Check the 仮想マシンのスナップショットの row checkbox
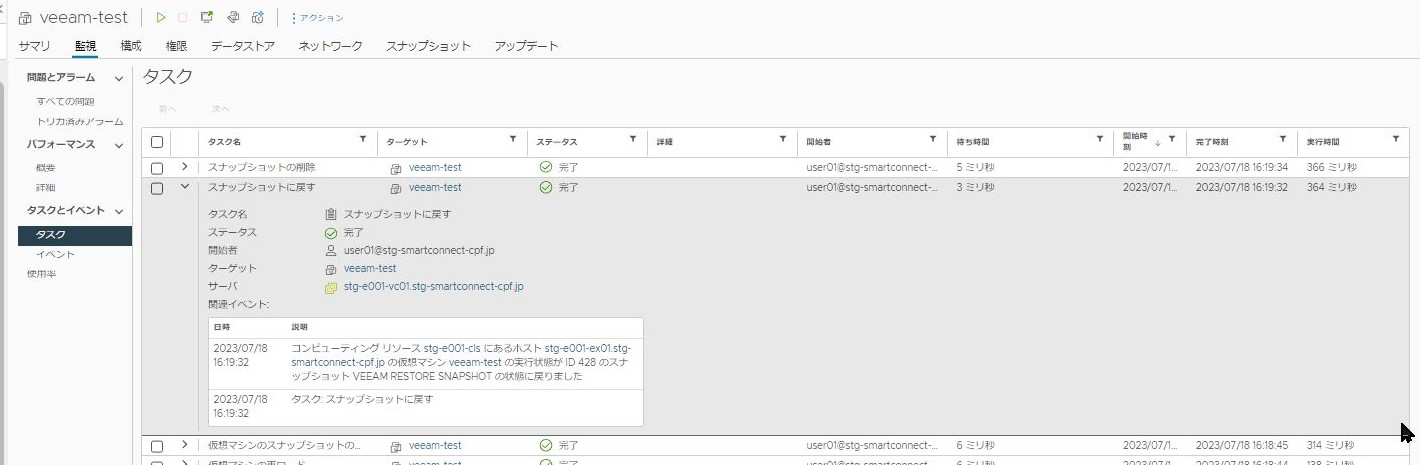 [157, 446]
